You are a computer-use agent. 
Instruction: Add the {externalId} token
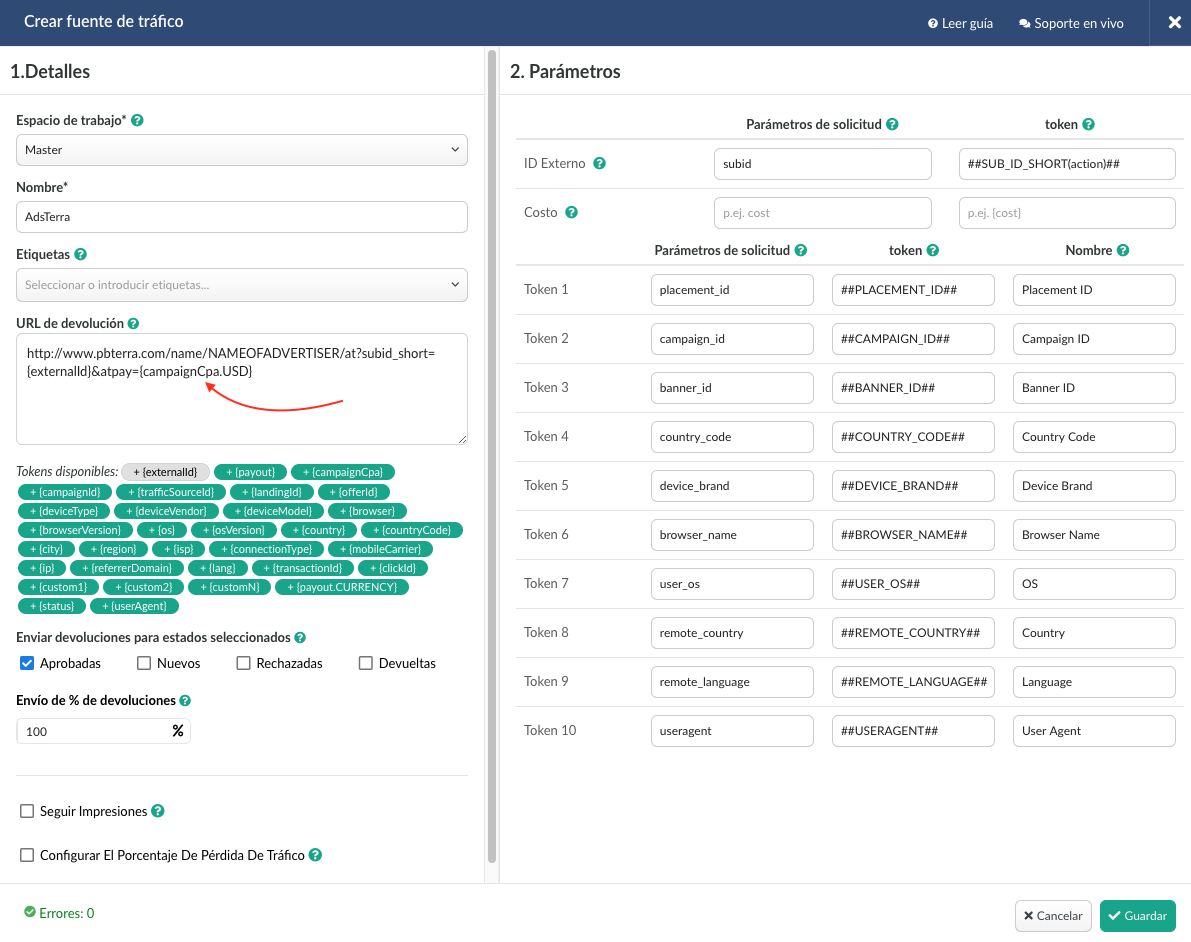[165, 472]
